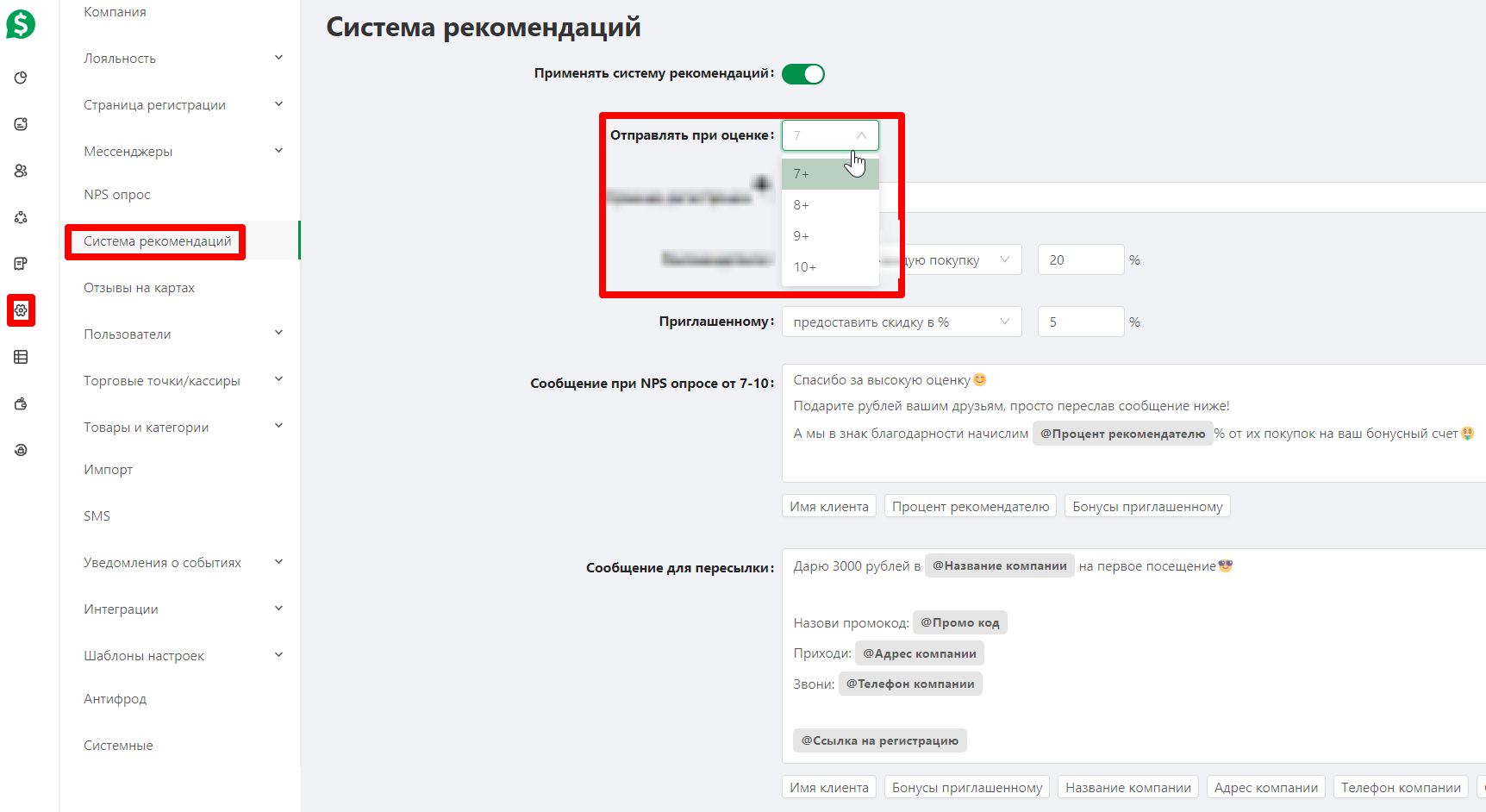1486x812 pixels.
Task: Expand the Лояльность menu chevron
Action: click(x=278, y=58)
